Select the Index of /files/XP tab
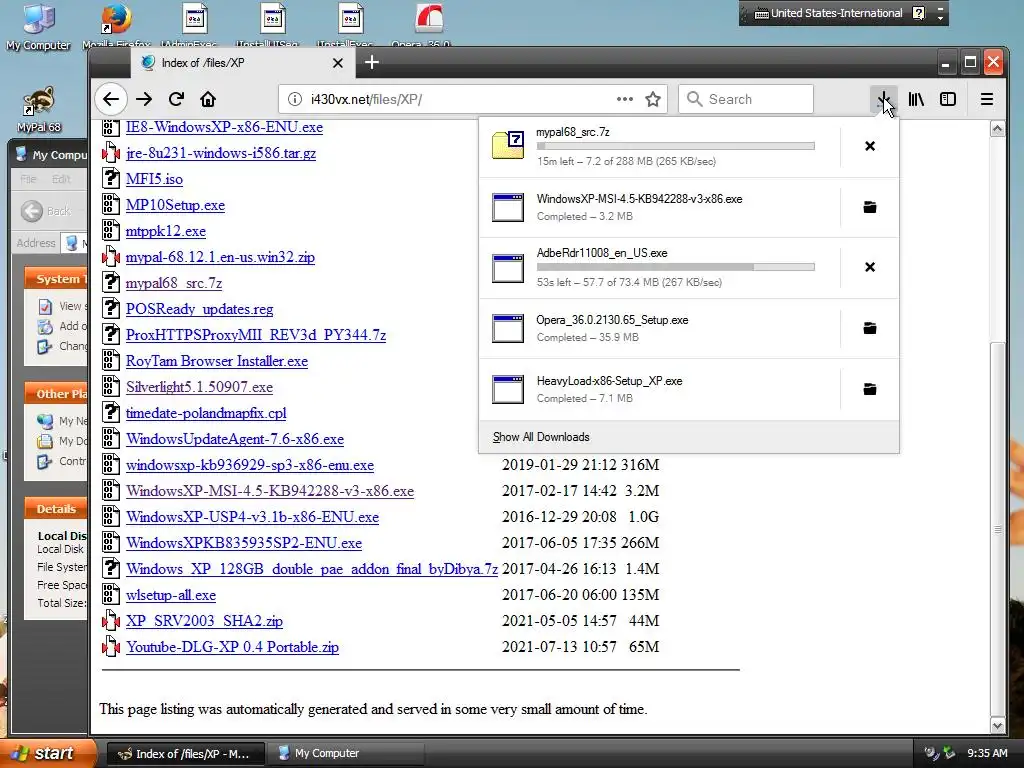The width and height of the screenshot is (1024, 768). (242, 63)
